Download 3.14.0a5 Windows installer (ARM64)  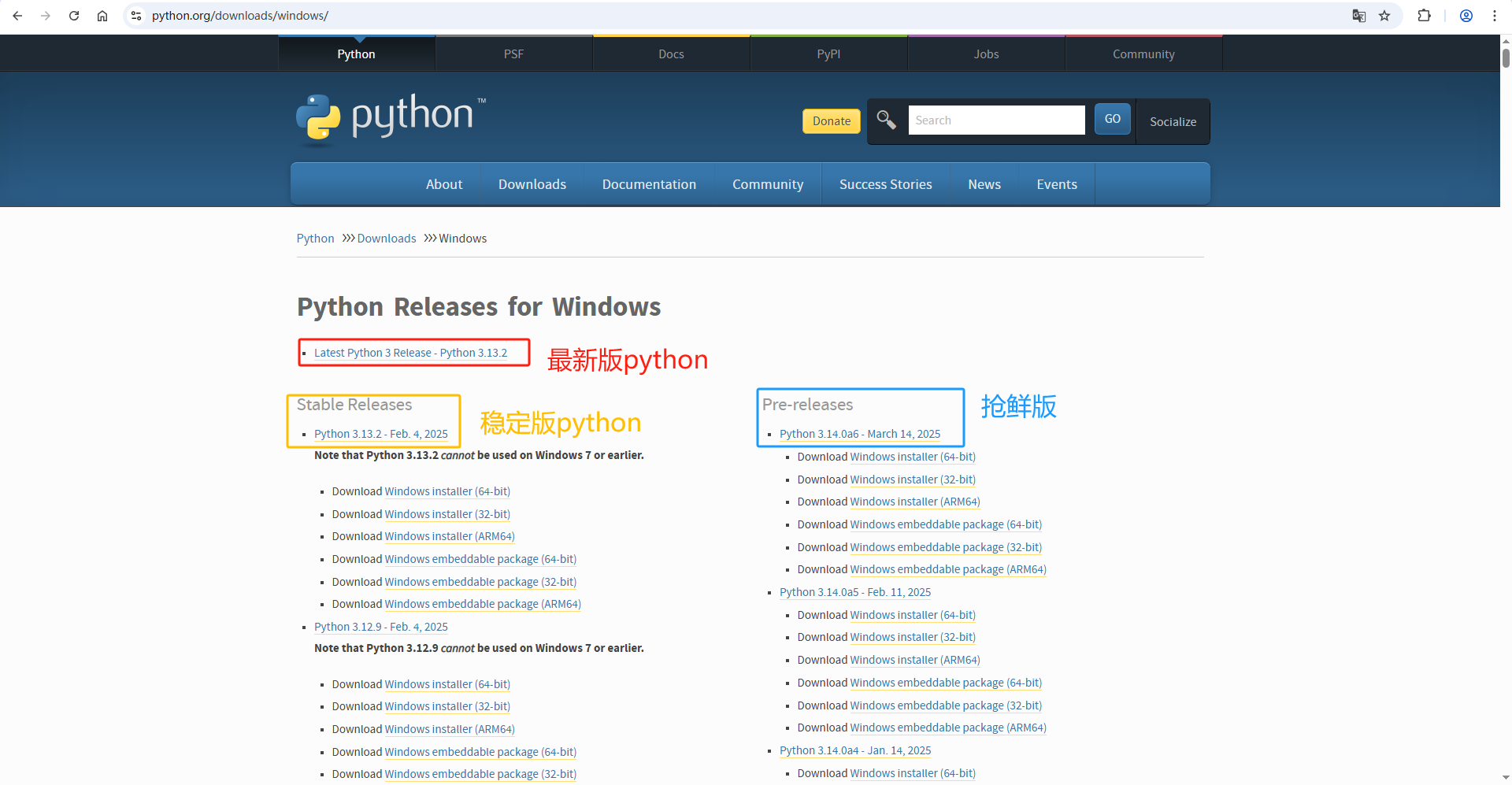pos(915,660)
